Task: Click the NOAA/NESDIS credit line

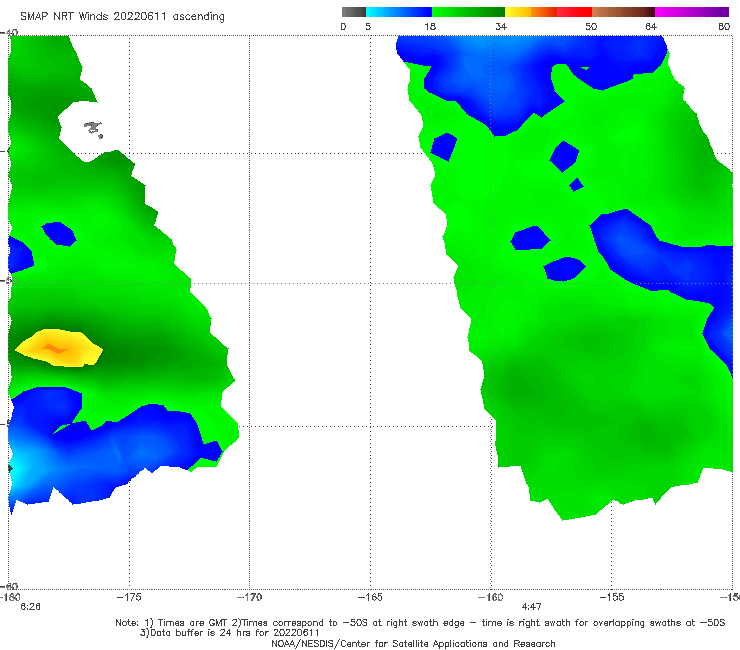Action: point(413,643)
